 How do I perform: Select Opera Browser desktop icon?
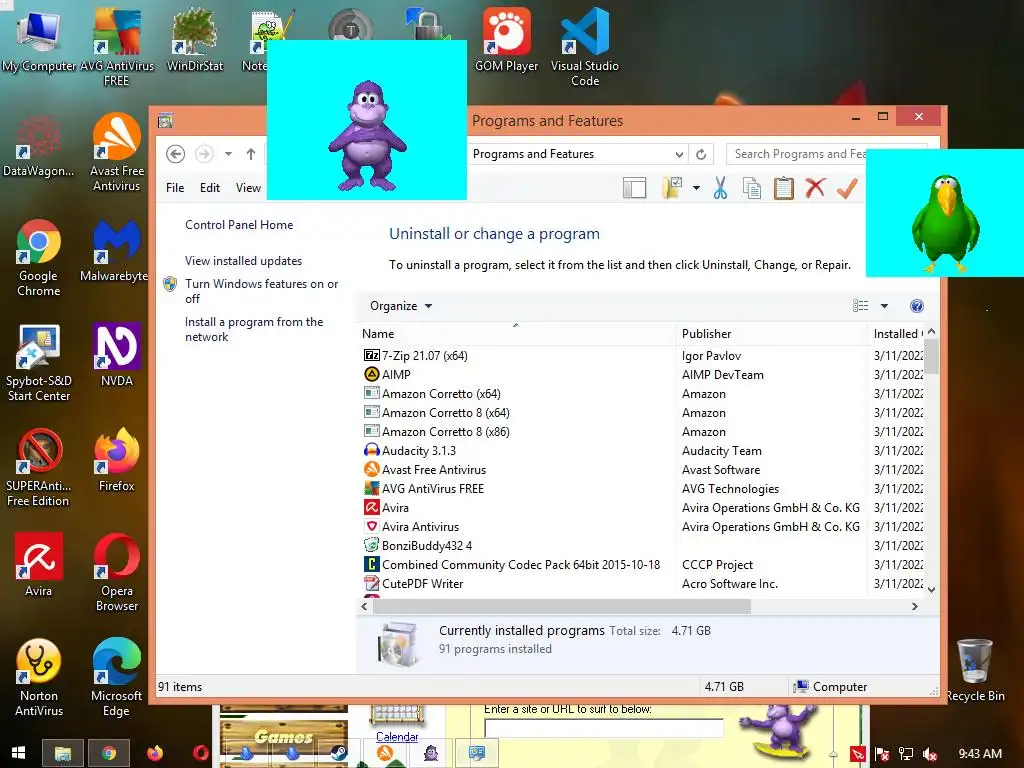(116, 573)
